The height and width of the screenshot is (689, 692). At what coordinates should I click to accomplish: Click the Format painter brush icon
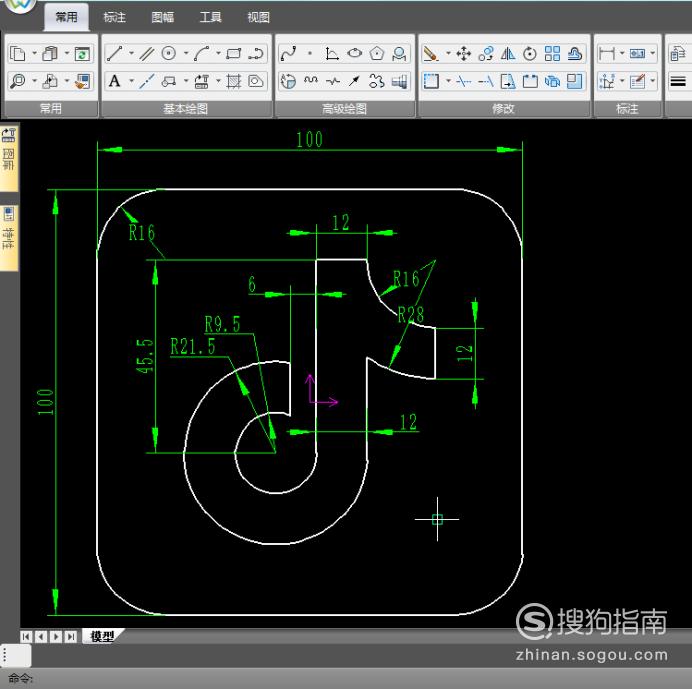[82, 81]
